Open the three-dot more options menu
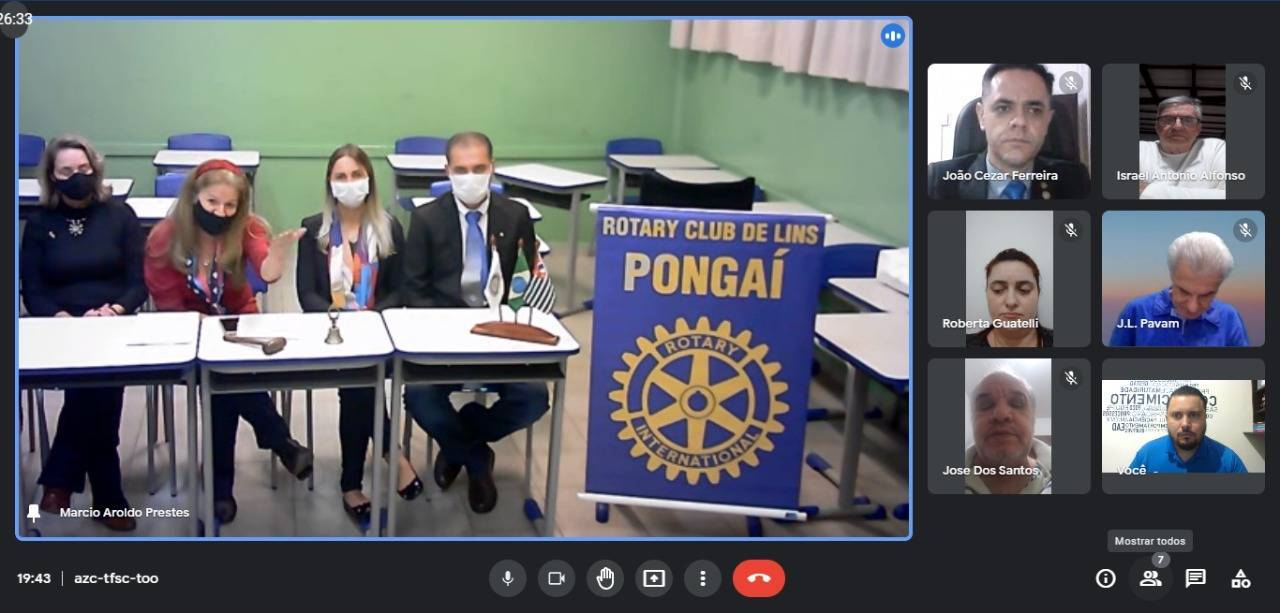 click(703, 578)
